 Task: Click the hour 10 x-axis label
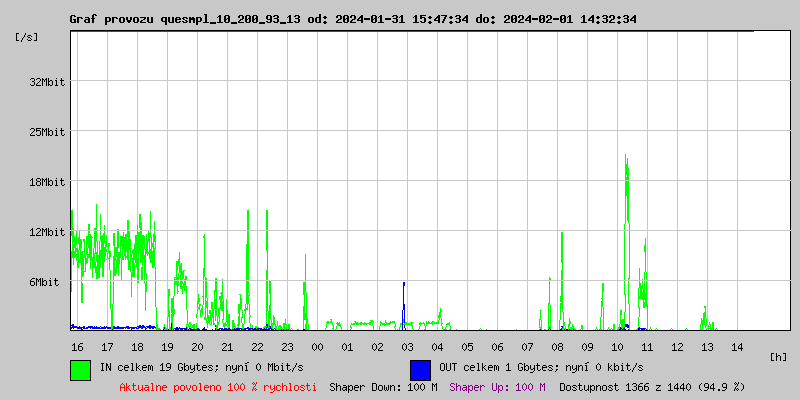(617, 346)
